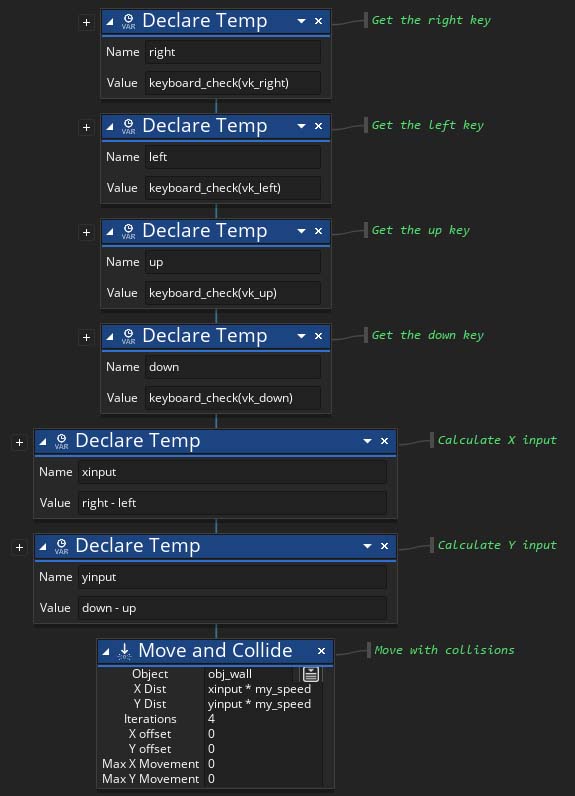
Task: Select the 'Move with collisions' comment
Action: (x=444, y=650)
